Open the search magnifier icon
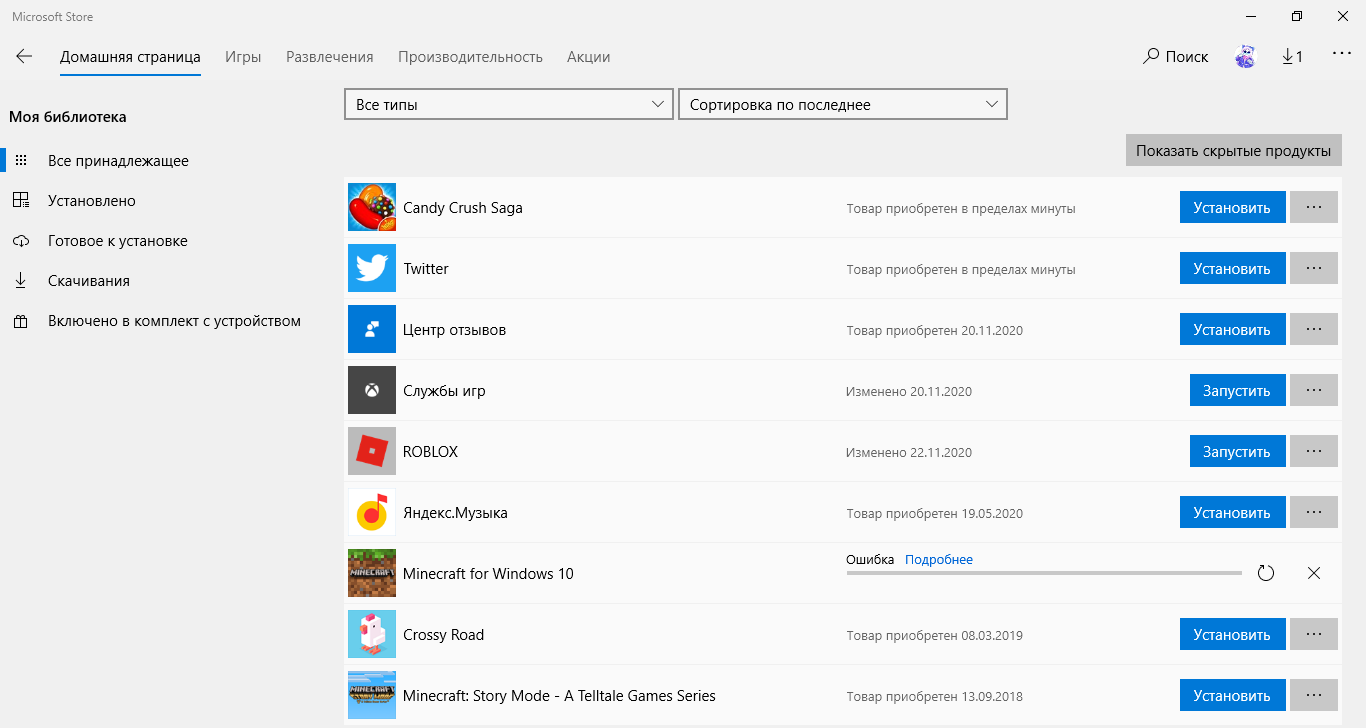The height and width of the screenshot is (728, 1366). tap(1151, 57)
